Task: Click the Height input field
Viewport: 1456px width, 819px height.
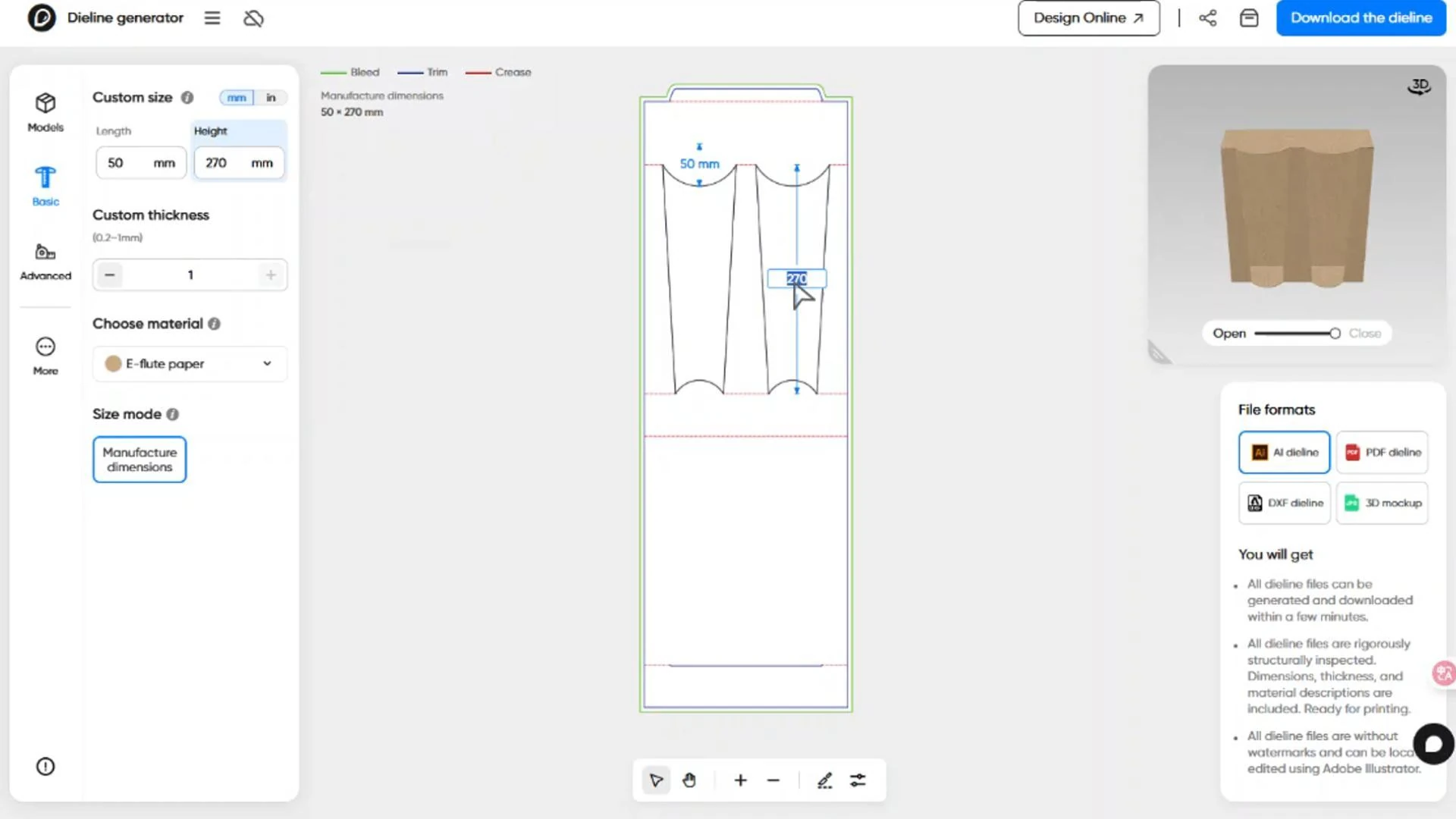Action: coord(239,163)
